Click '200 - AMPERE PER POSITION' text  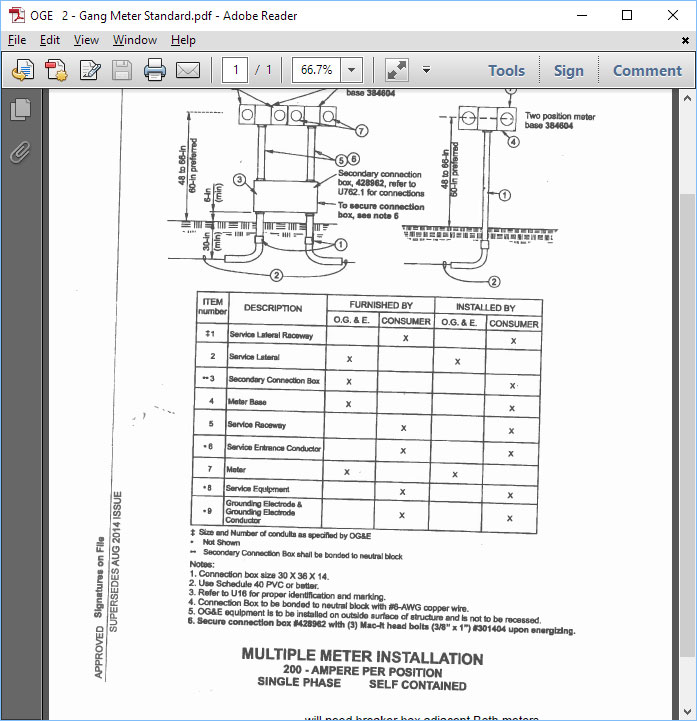(362, 671)
